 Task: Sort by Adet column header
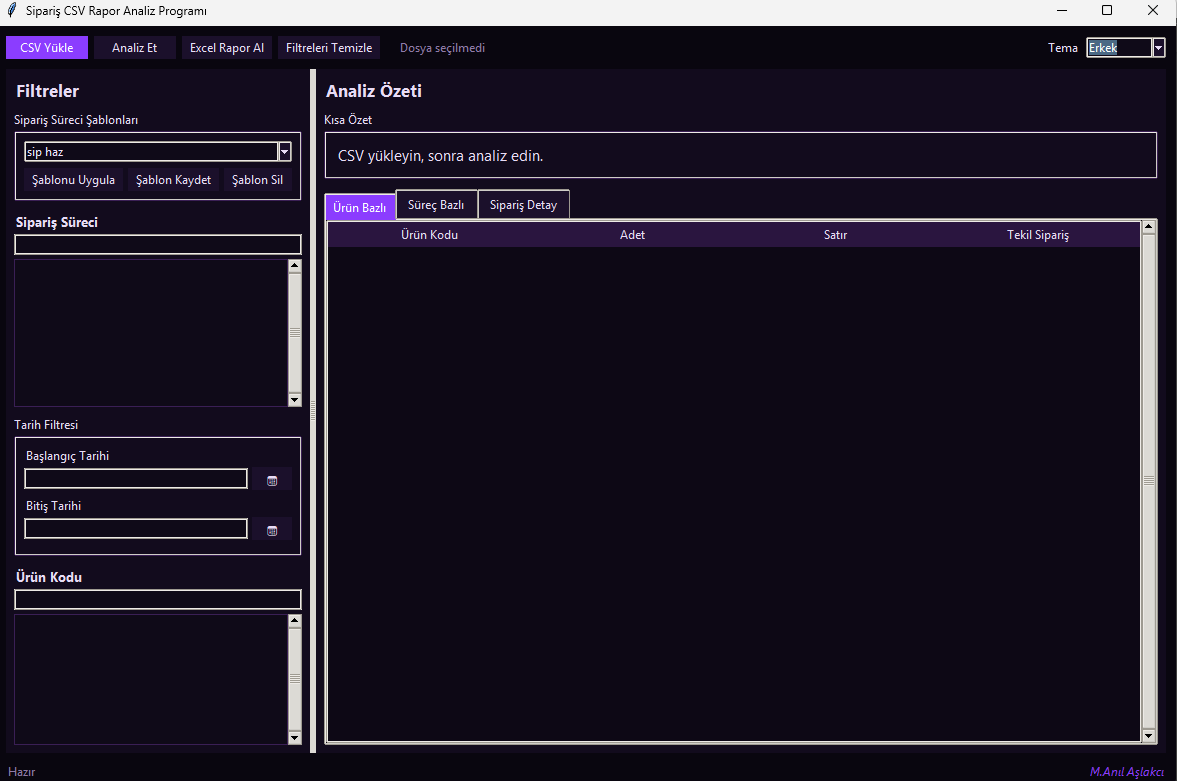click(632, 234)
